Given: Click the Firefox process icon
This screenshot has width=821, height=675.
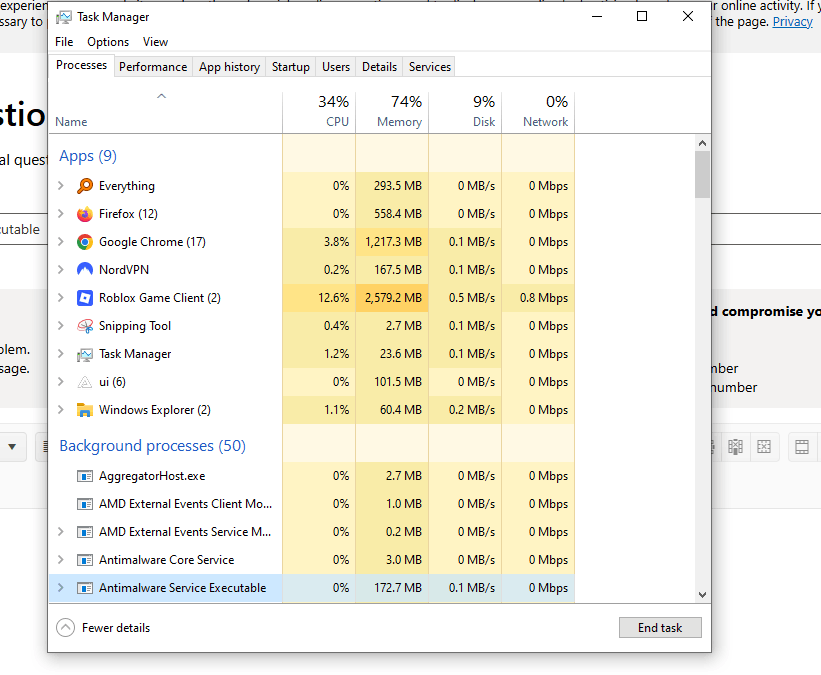Looking at the screenshot, I should pos(85,214).
